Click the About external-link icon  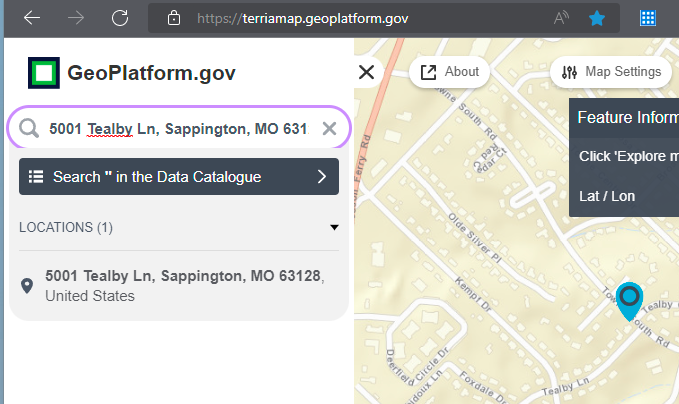[x=428, y=72]
